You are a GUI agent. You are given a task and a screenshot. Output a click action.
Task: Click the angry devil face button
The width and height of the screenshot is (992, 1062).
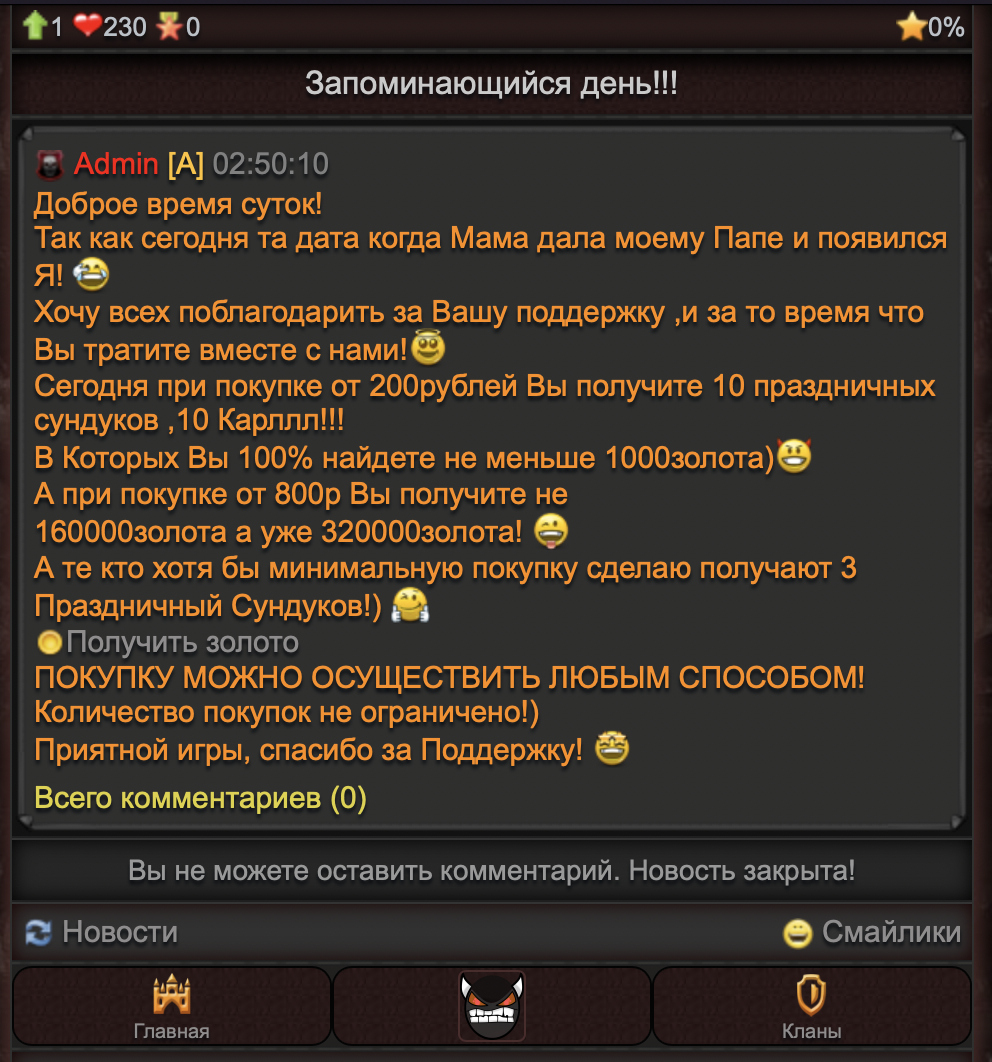click(x=492, y=1006)
